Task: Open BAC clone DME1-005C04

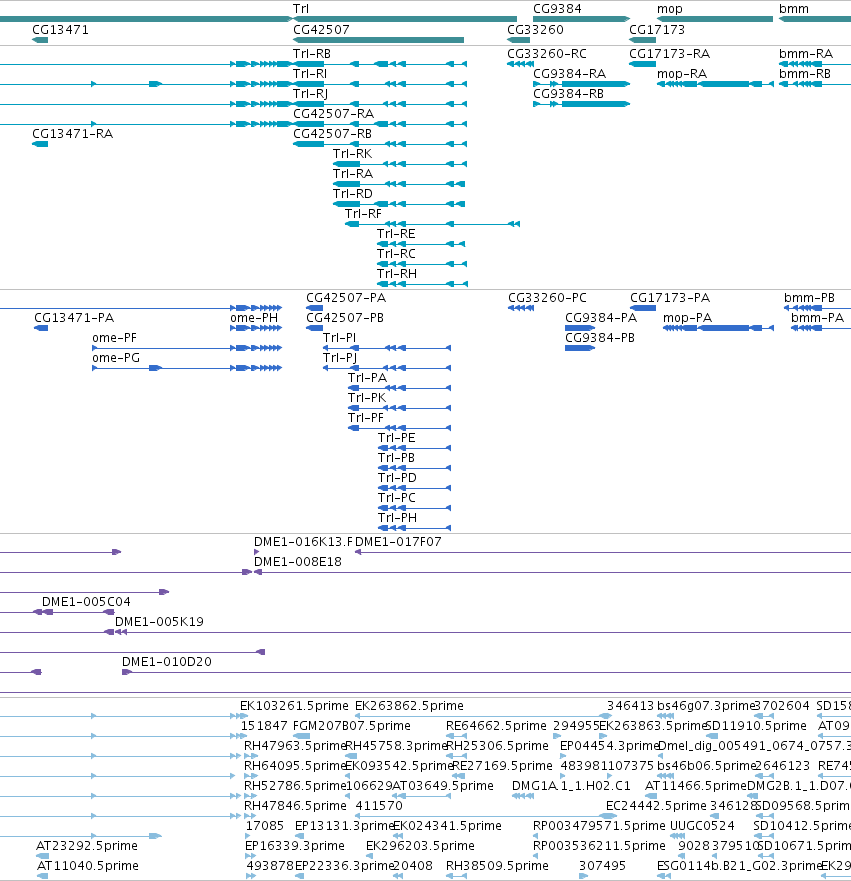Action: click(87, 602)
